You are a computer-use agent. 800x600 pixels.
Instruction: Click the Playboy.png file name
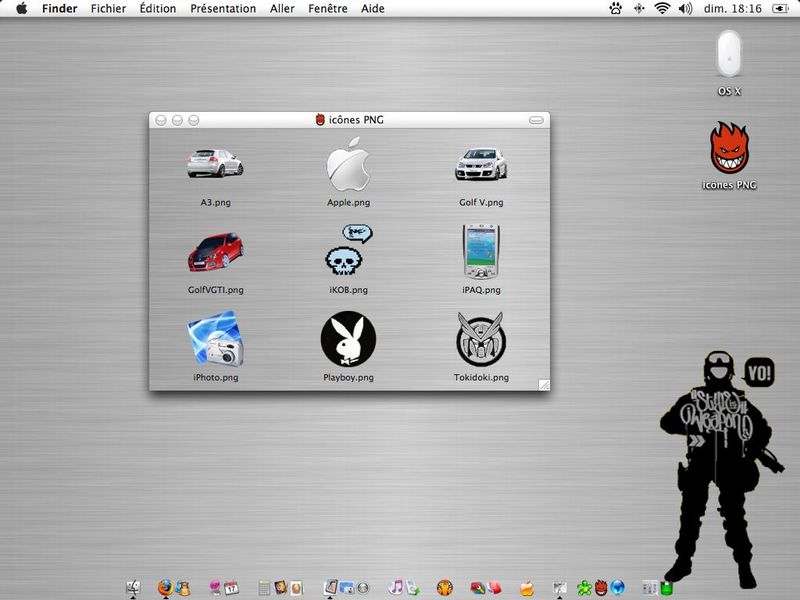coord(348,378)
